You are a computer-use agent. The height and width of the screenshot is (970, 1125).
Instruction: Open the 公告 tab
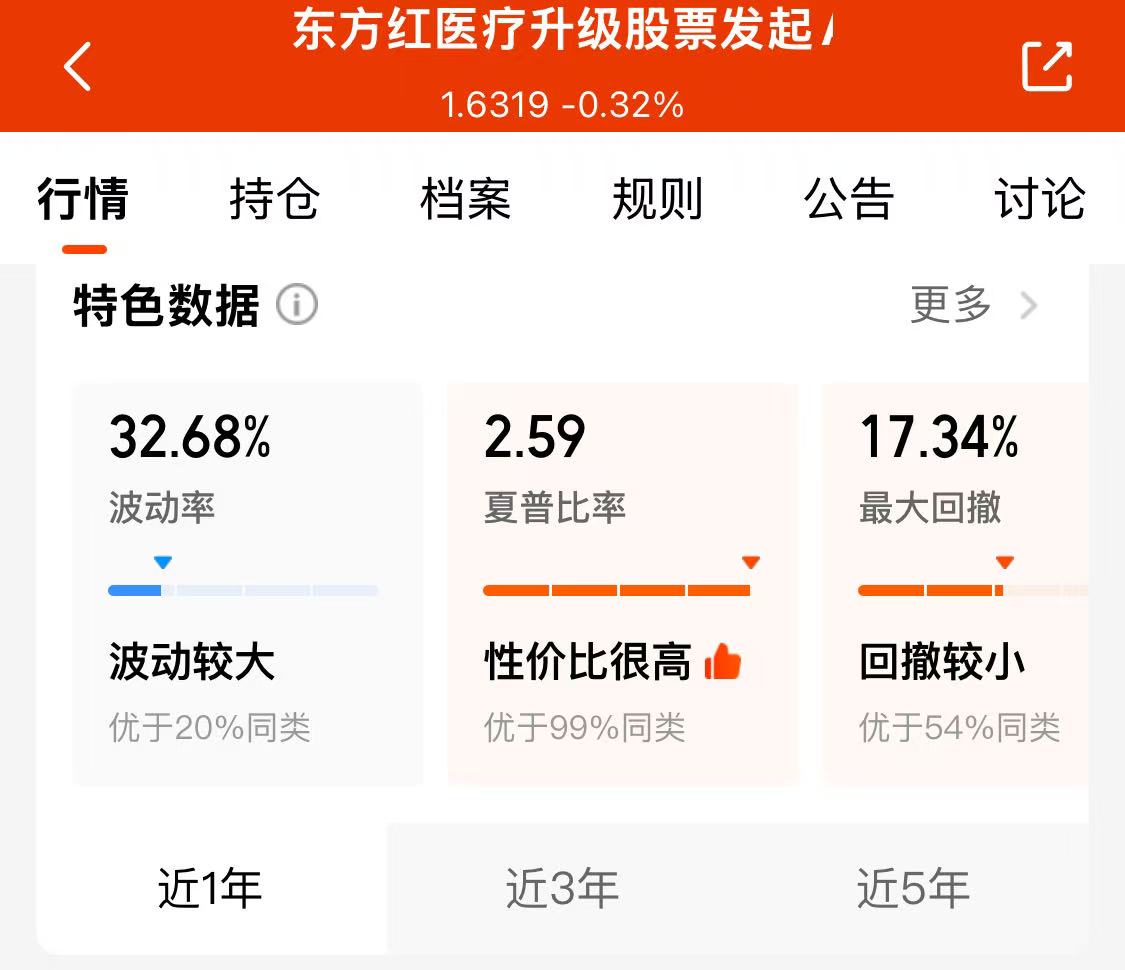pyautogui.click(x=849, y=199)
